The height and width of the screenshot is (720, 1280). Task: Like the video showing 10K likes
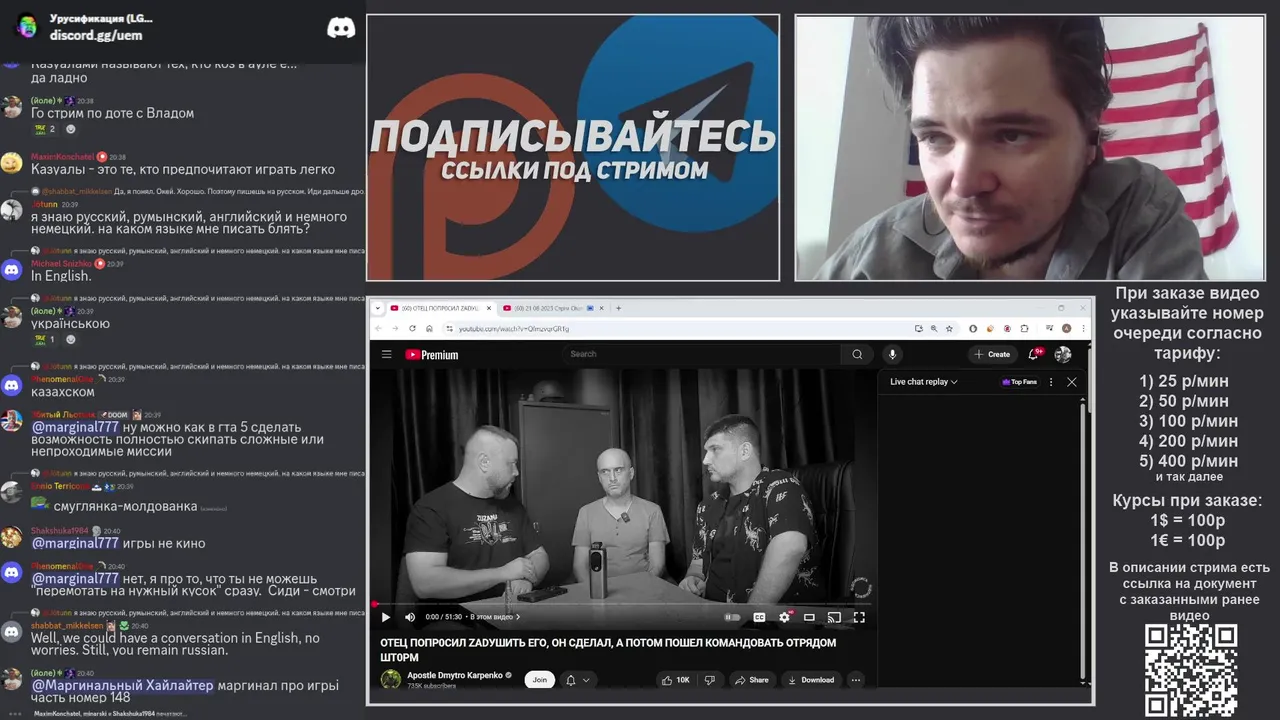pos(676,680)
